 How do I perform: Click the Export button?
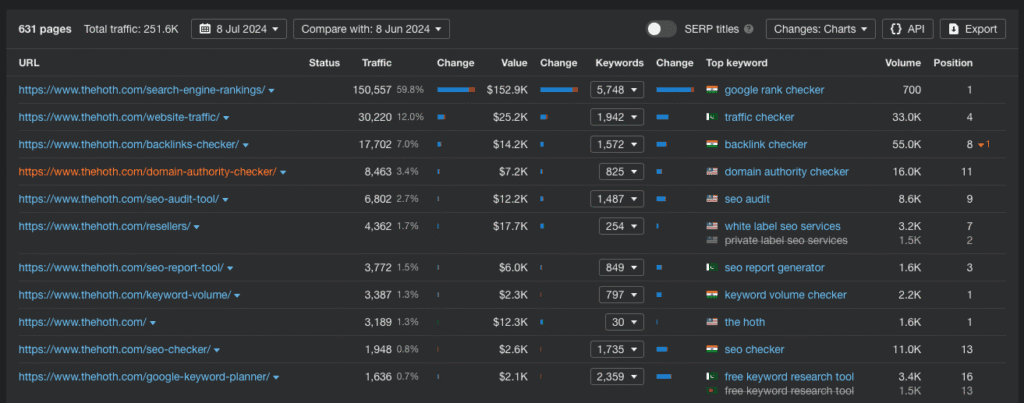click(x=972, y=29)
